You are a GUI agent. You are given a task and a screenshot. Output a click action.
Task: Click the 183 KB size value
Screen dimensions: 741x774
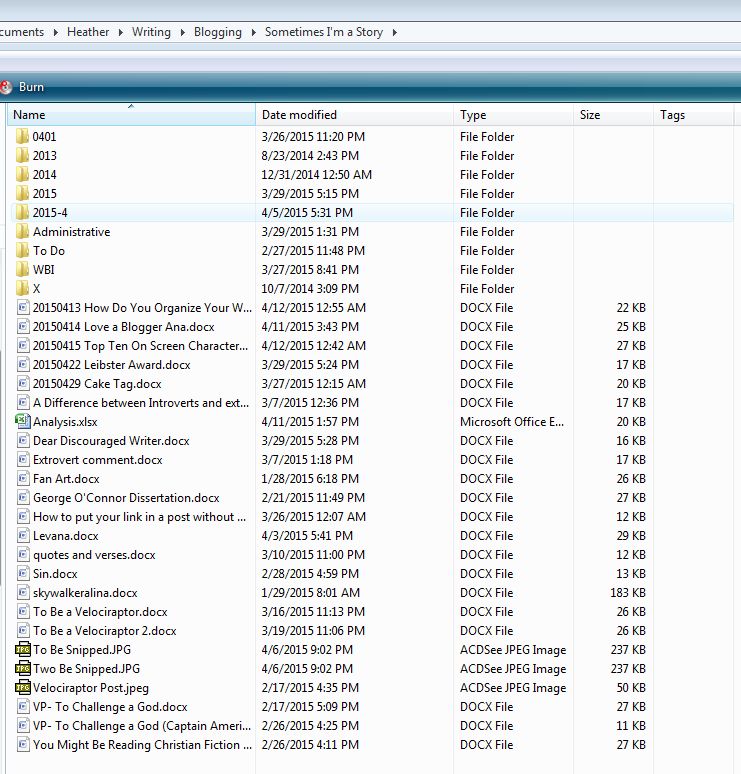coord(628,592)
